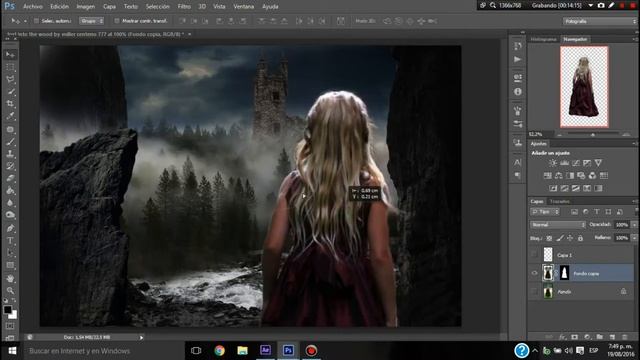640x360 pixels.
Task: Click the foreground color swatch
Action: click(x=7, y=310)
